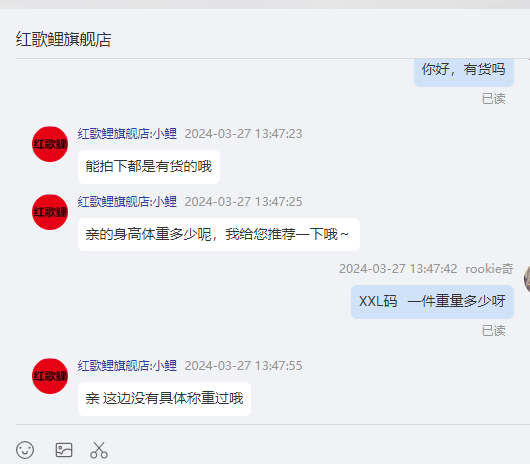Screen dimensions: 530x464
Task: Select the 能拍下都是有货的哦 message bubble
Action: click(149, 167)
